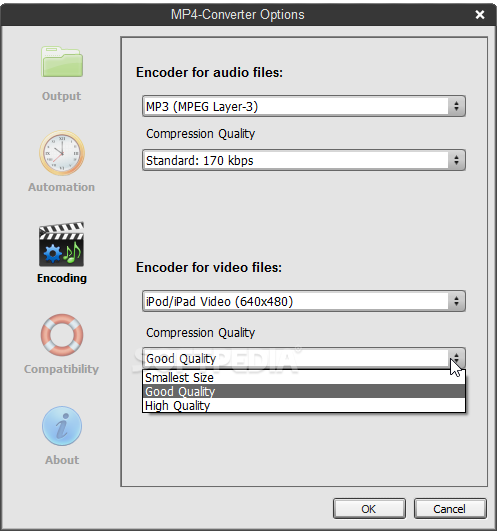Choose Smallest Size from the list

click(304, 377)
